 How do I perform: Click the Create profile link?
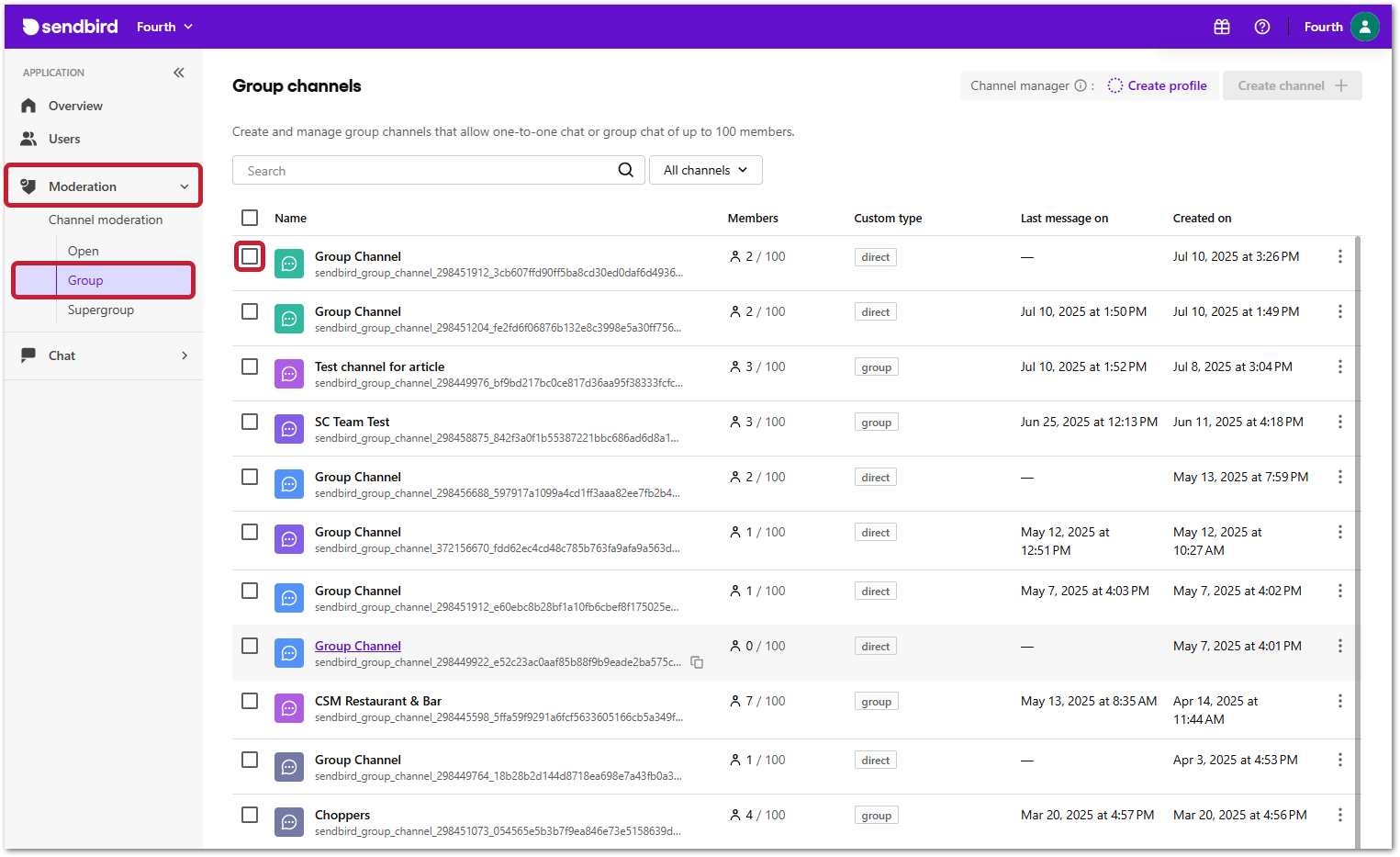click(1167, 85)
